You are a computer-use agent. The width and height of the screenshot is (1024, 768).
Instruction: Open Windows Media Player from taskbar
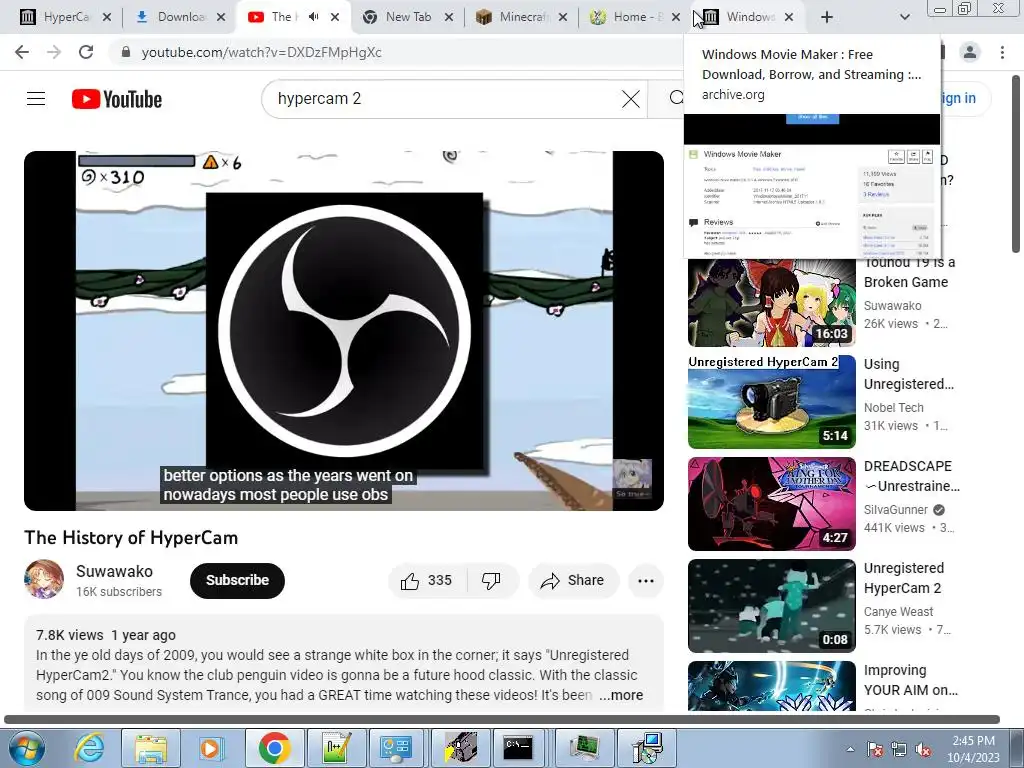[212, 748]
